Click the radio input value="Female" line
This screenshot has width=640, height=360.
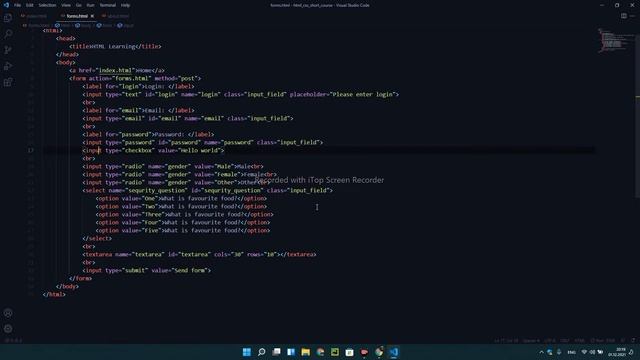(180, 175)
